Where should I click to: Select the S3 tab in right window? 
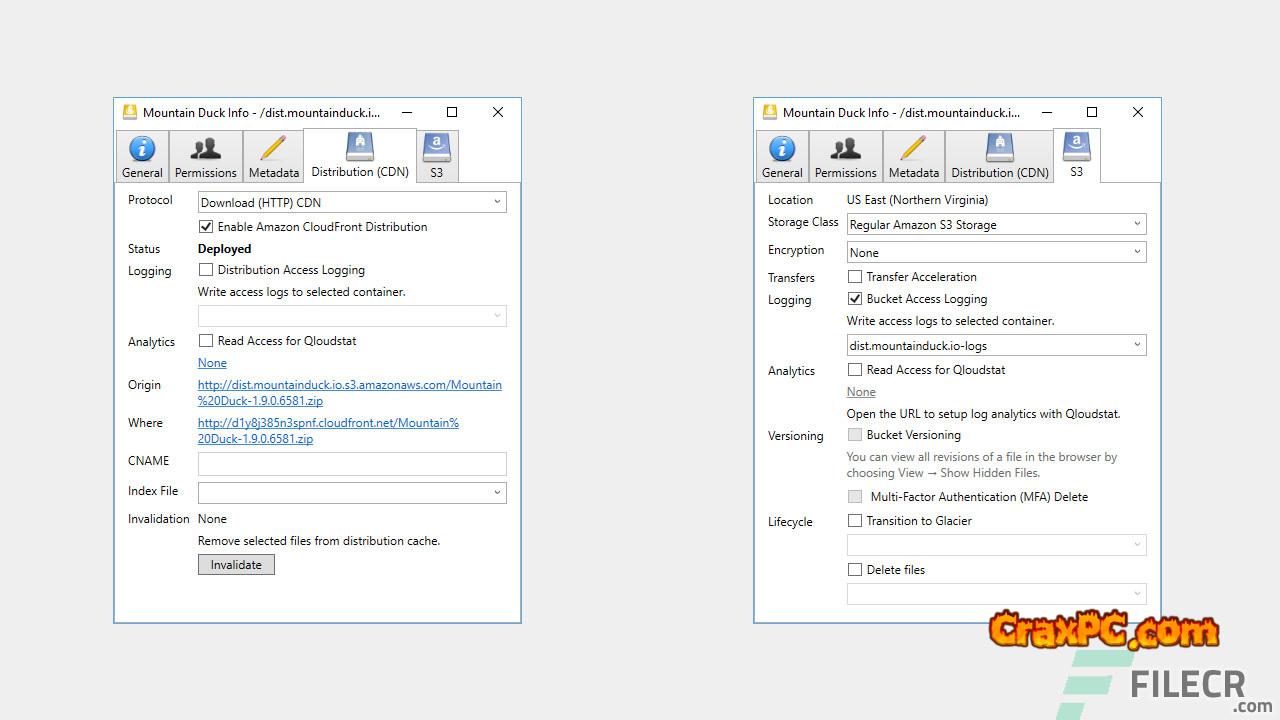[1077, 156]
